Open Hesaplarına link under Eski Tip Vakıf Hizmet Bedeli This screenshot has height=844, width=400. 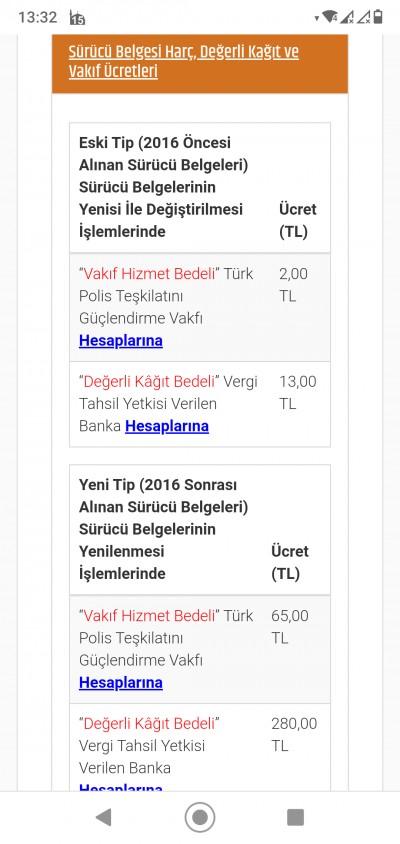click(x=121, y=341)
